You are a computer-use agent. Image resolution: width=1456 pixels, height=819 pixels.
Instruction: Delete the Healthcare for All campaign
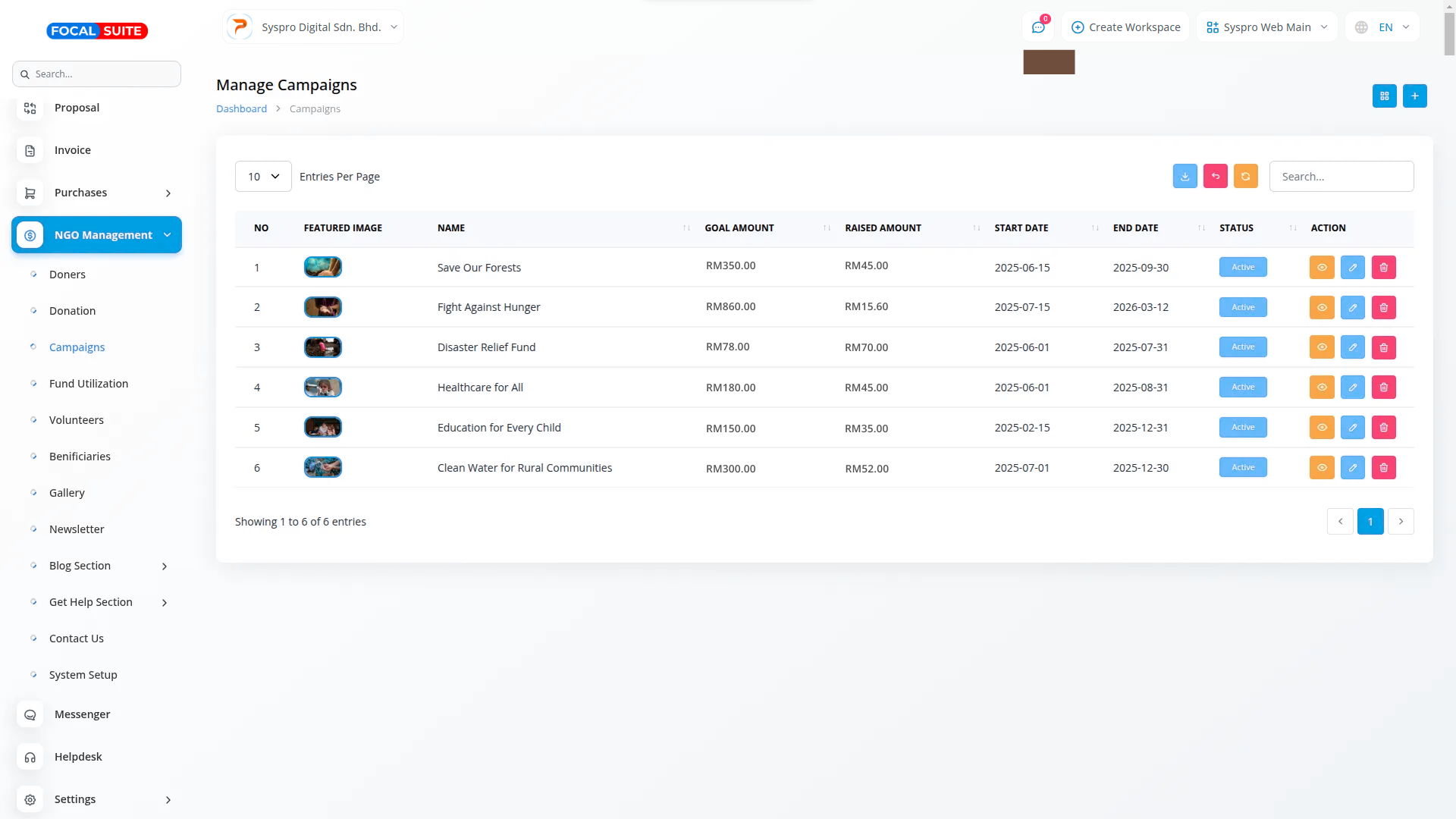[1383, 388]
